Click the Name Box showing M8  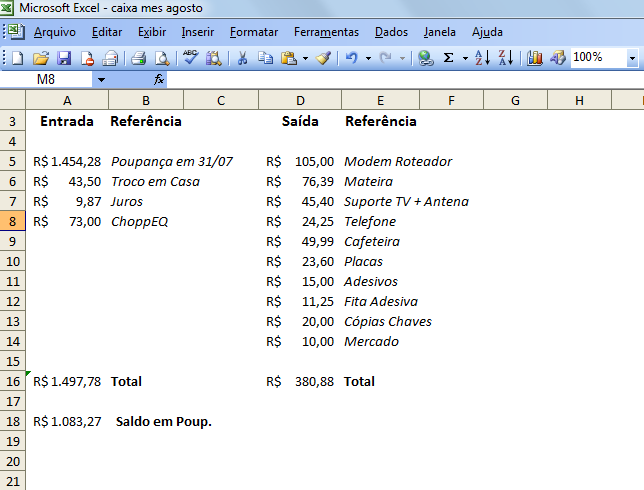coord(46,79)
